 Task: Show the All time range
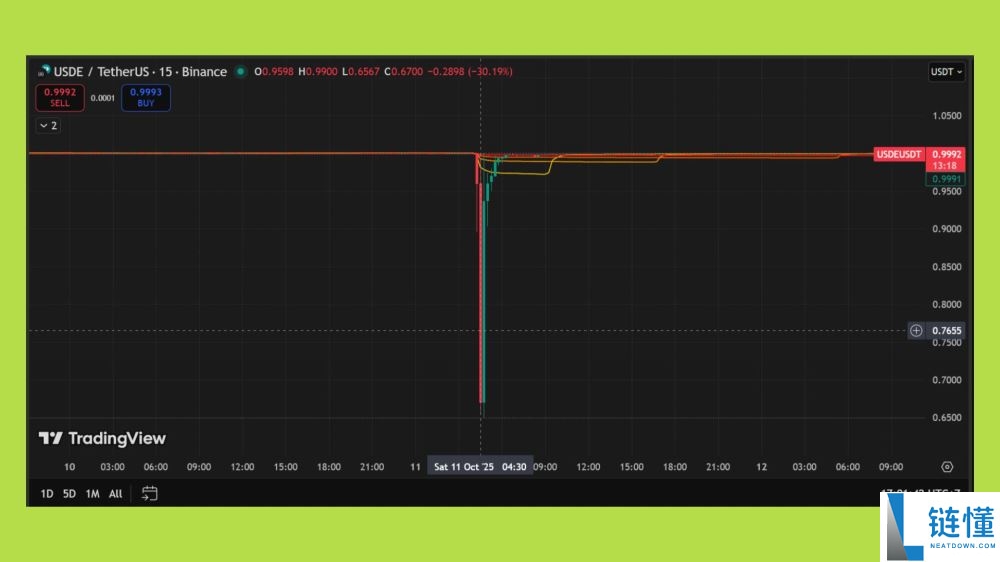[116, 493]
